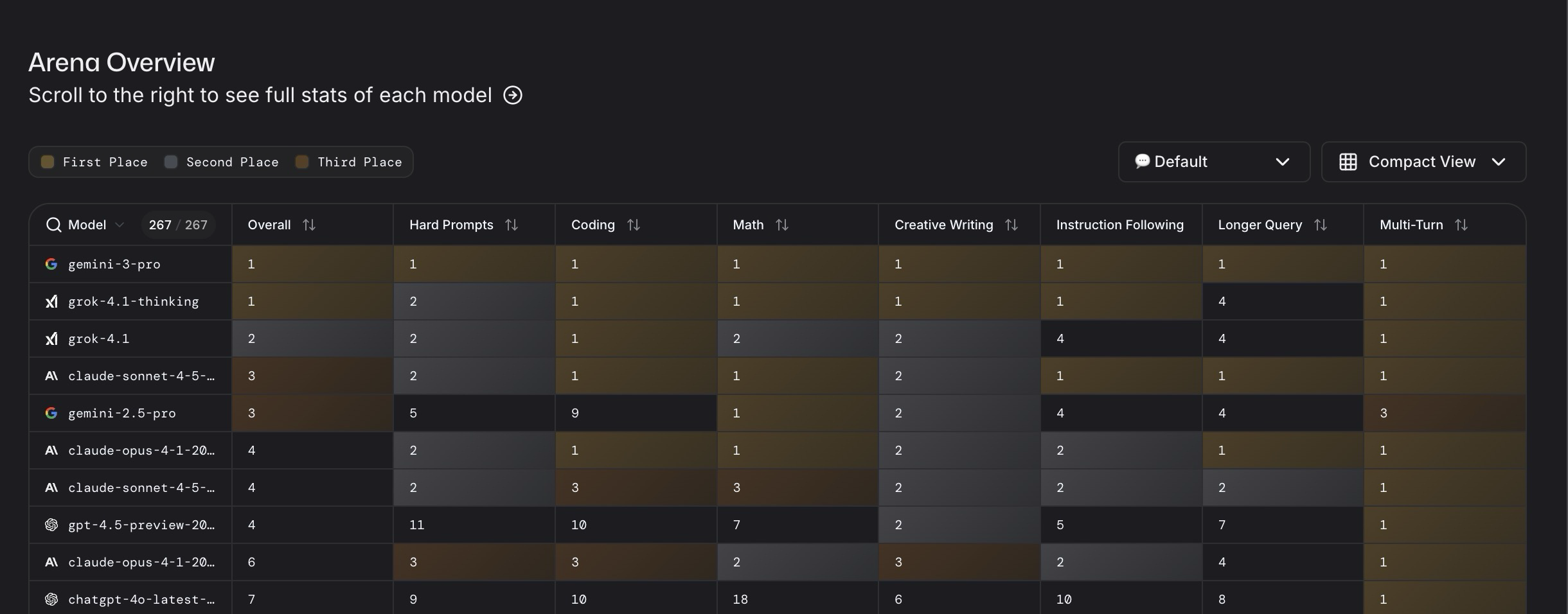The height and width of the screenshot is (614, 1568).
Task: Click the Third Place legend swatch
Action: pyautogui.click(x=302, y=162)
